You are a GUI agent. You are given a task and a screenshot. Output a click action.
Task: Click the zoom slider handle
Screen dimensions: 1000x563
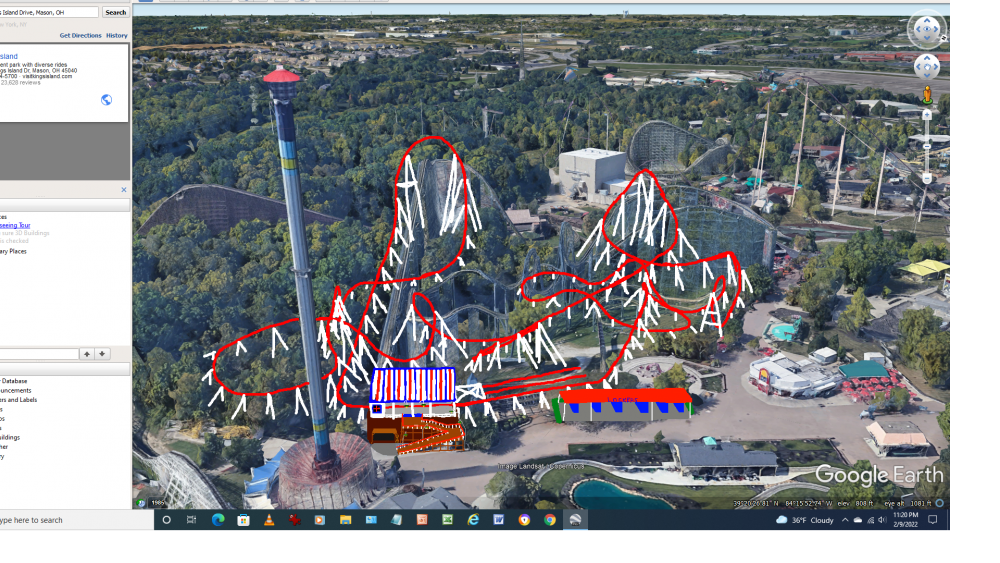pos(927,147)
